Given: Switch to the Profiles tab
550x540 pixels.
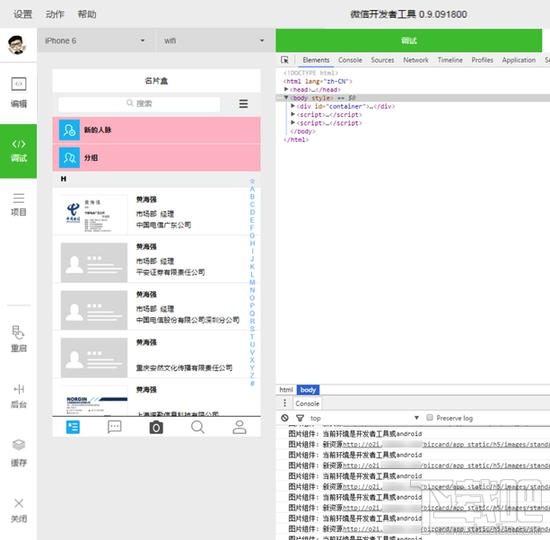Looking at the screenshot, I should [482, 60].
